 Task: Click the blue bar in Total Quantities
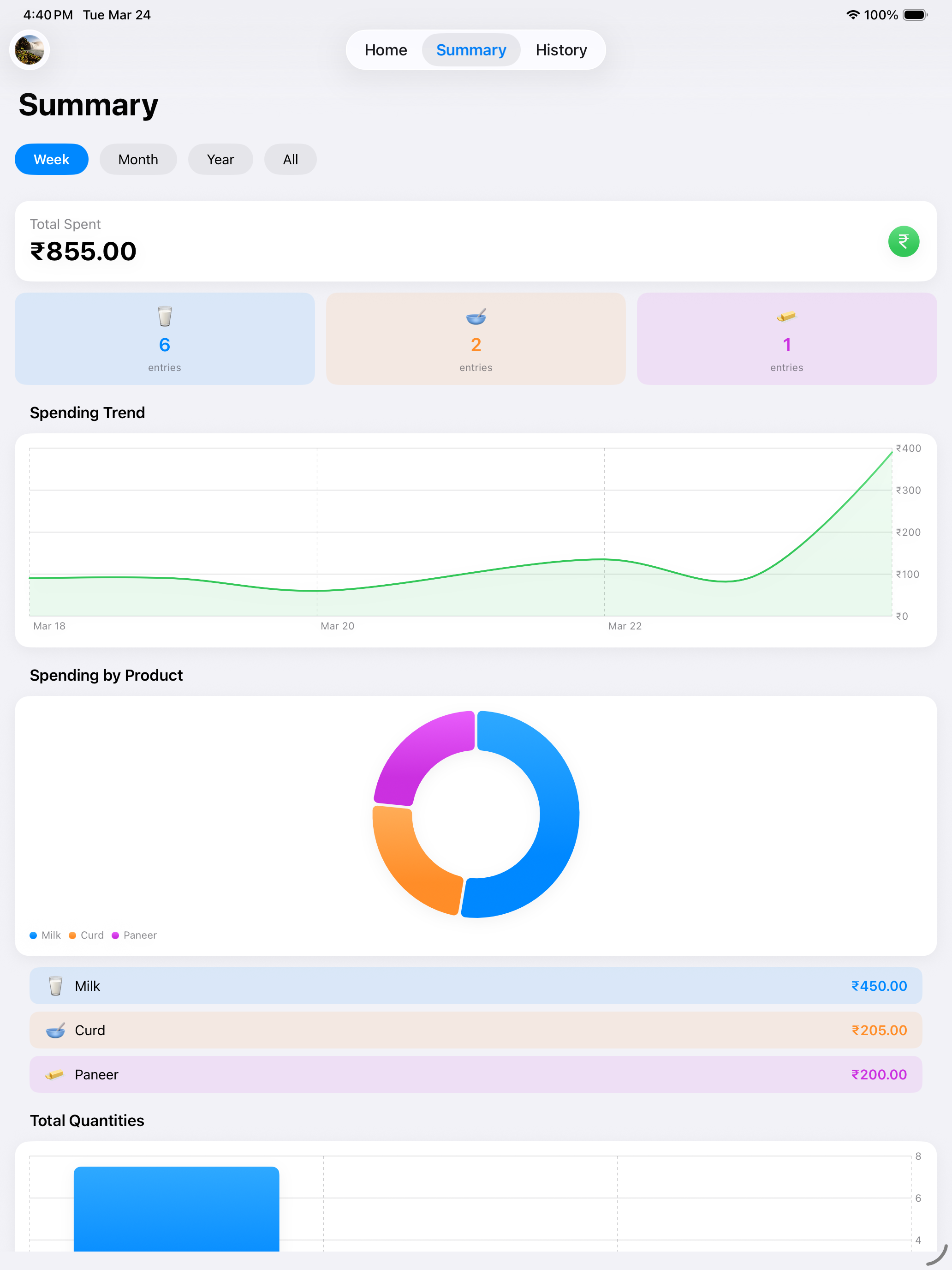[x=176, y=1209]
